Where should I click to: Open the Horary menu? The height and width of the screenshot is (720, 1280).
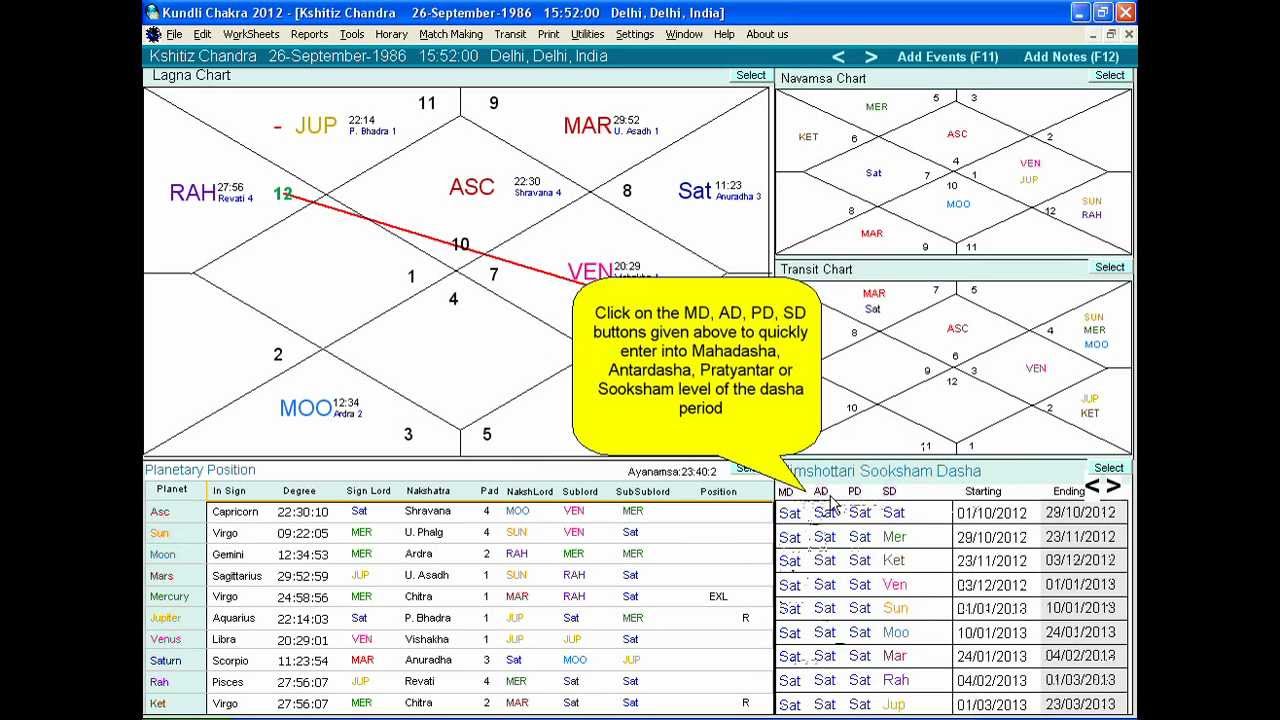click(391, 34)
